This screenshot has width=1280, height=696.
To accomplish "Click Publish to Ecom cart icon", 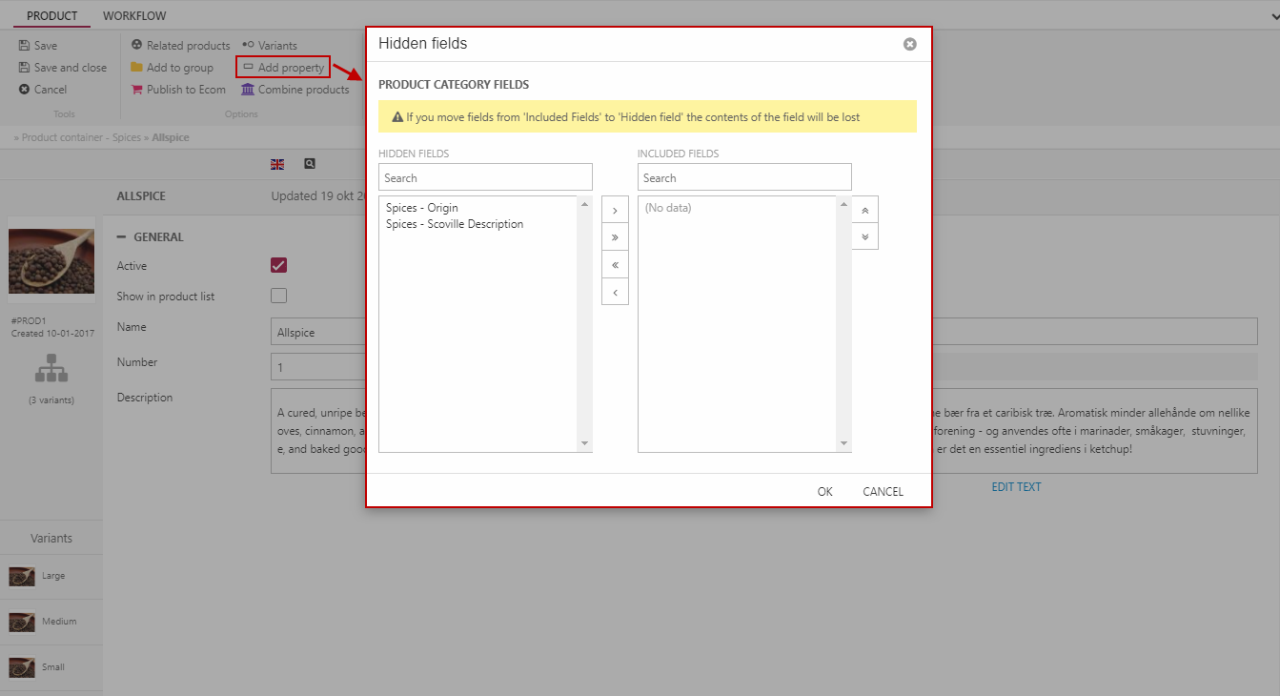I will point(137,90).
